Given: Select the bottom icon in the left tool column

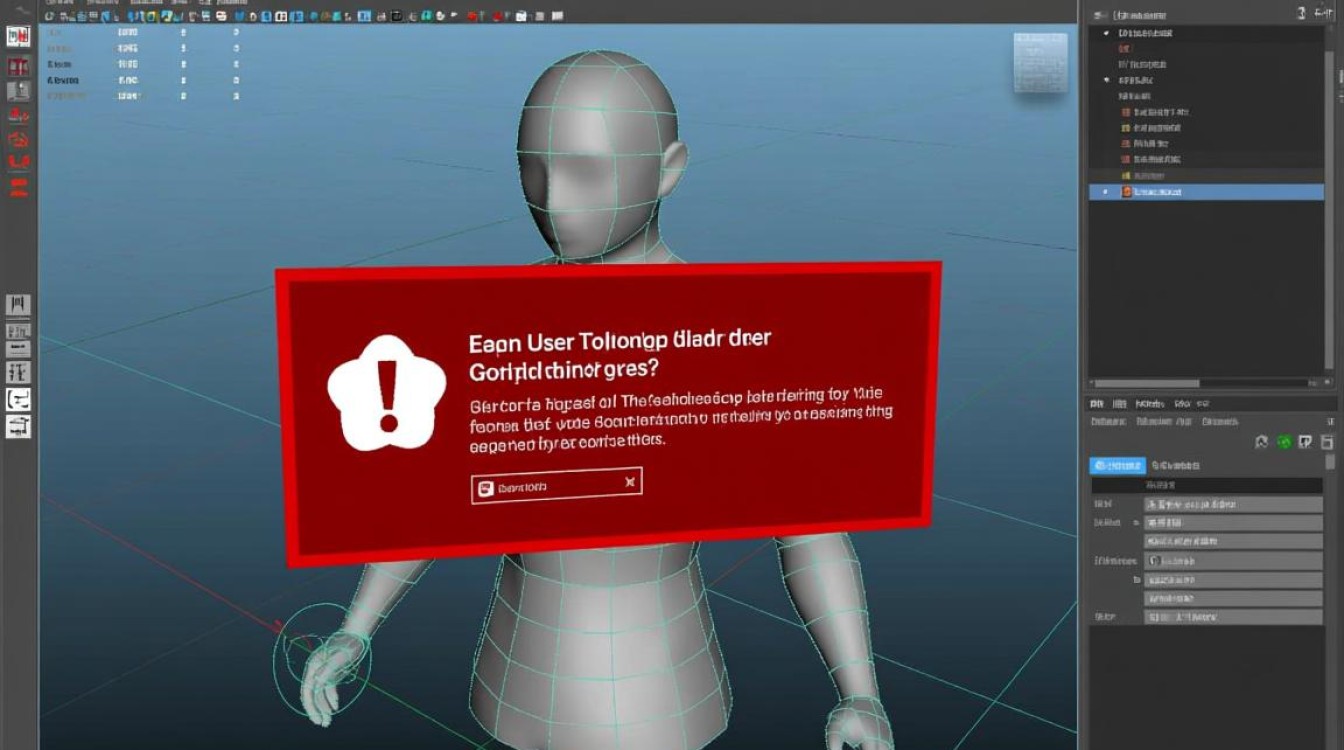Looking at the screenshot, I should 18,427.
